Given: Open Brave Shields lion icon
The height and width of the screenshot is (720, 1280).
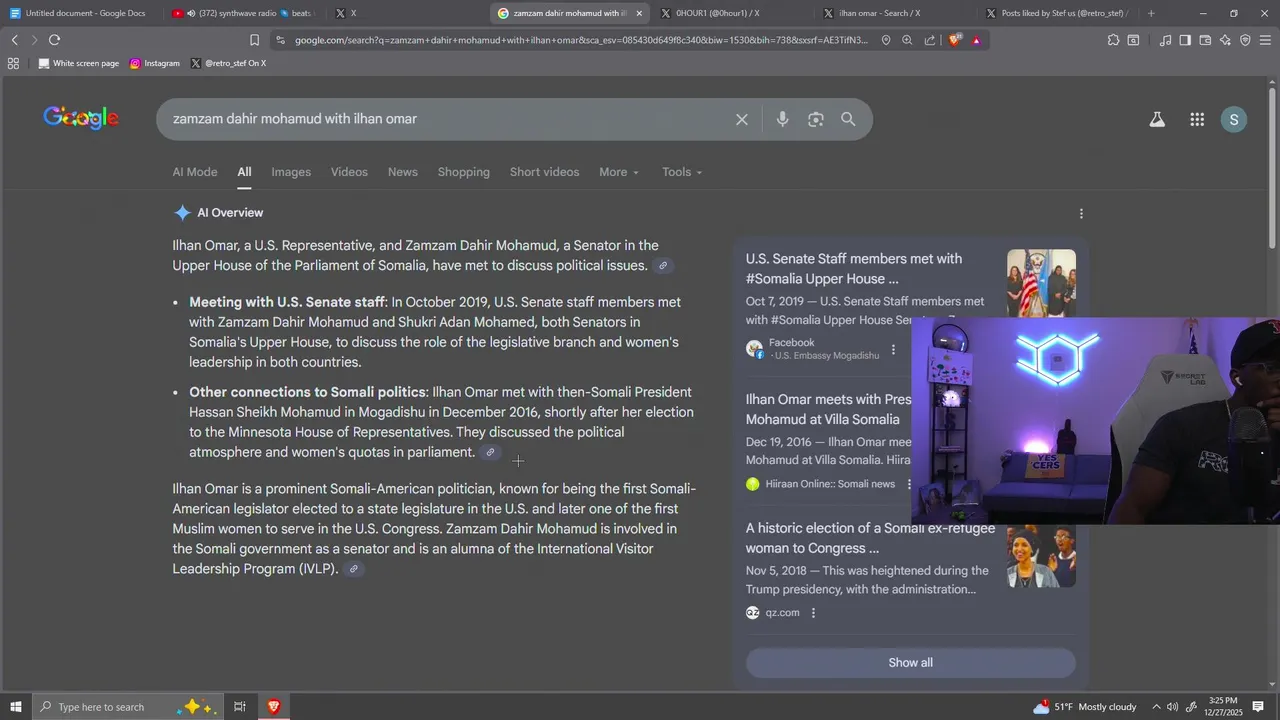Looking at the screenshot, I should point(954,40).
